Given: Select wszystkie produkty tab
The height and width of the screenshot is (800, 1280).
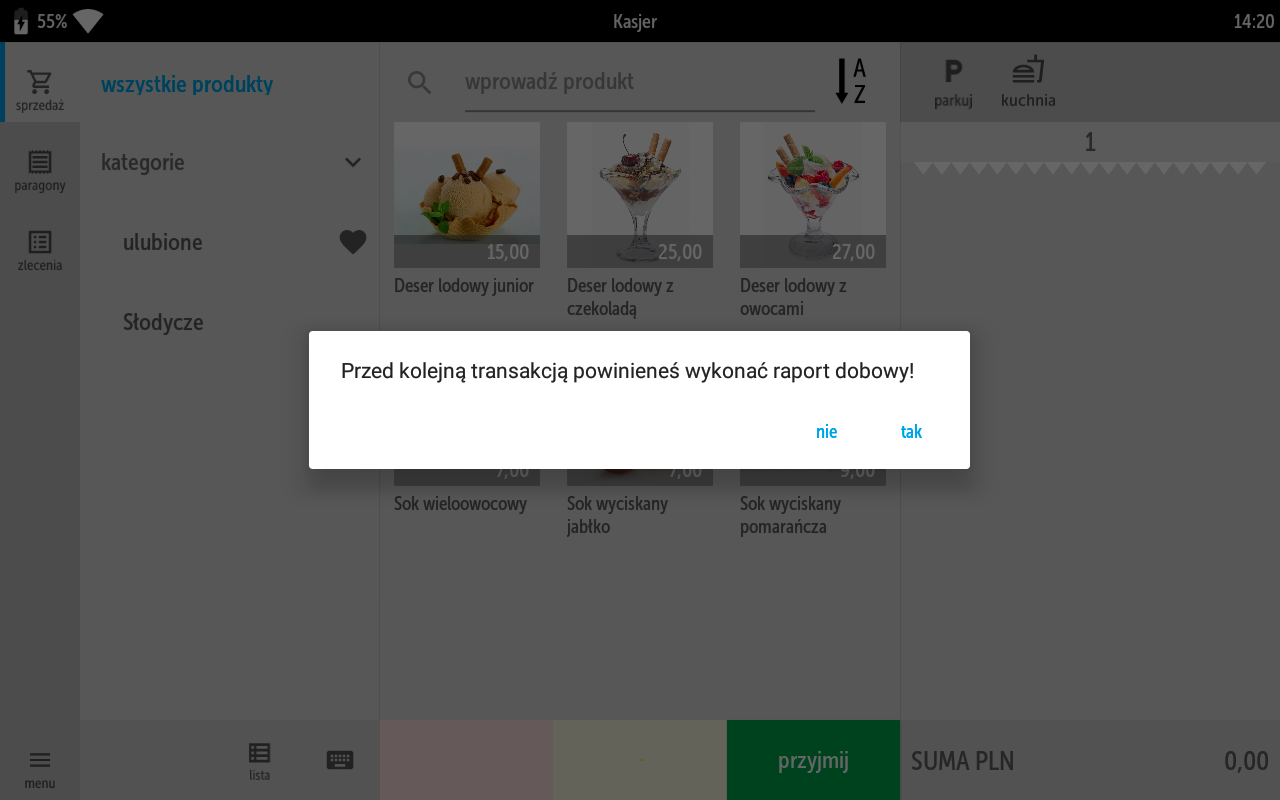Looking at the screenshot, I should click(187, 84).
